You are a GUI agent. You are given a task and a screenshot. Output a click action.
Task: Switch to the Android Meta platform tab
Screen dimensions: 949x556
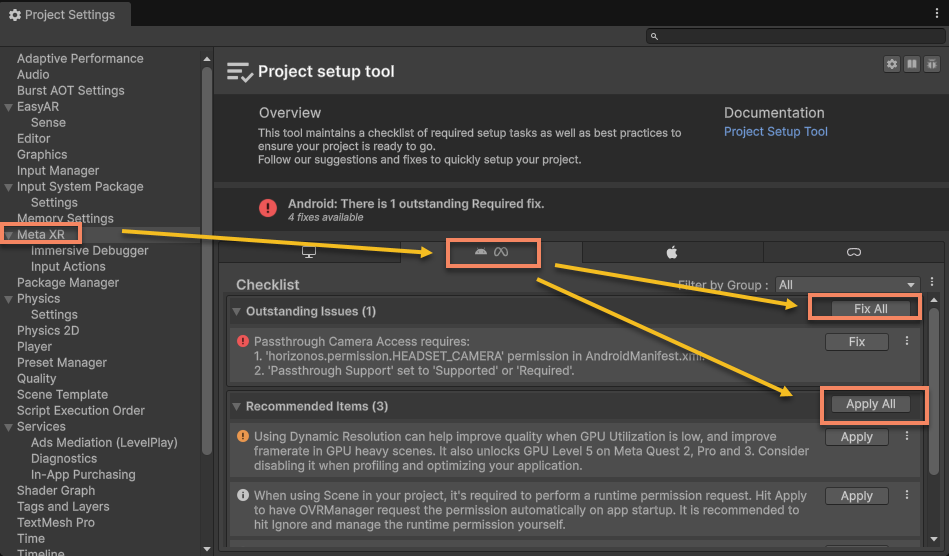491,252
